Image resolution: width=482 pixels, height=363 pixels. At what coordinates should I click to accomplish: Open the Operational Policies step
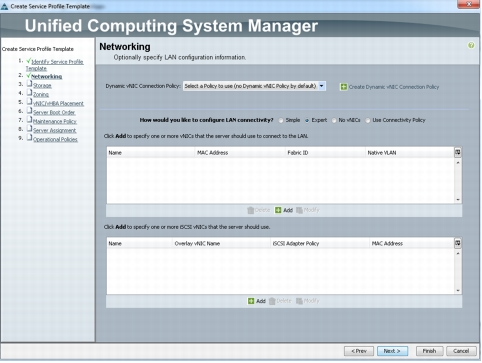pyautogui.click(x=55, y=140)
